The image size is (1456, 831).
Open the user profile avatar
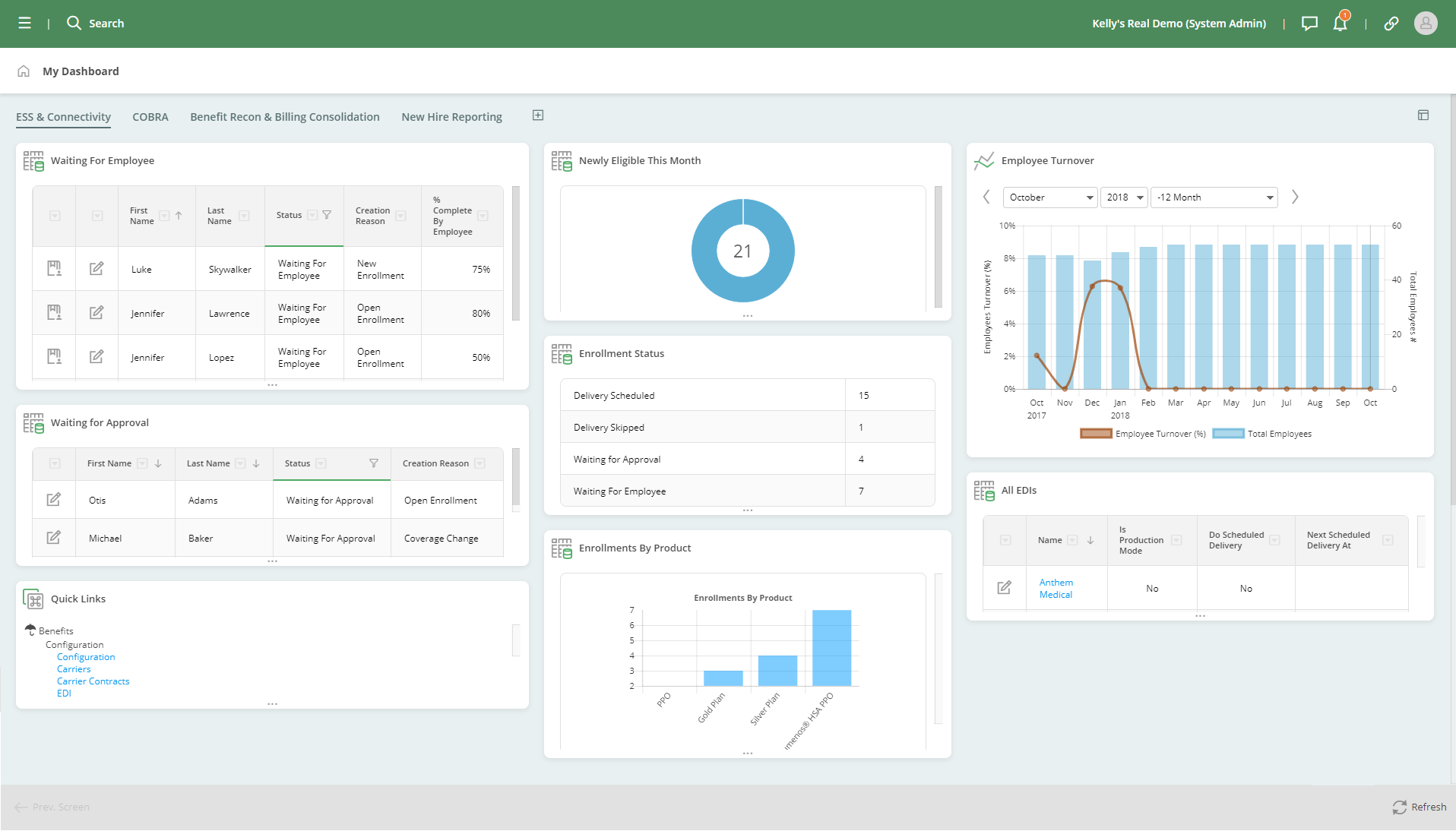[x=1426, y=24]
